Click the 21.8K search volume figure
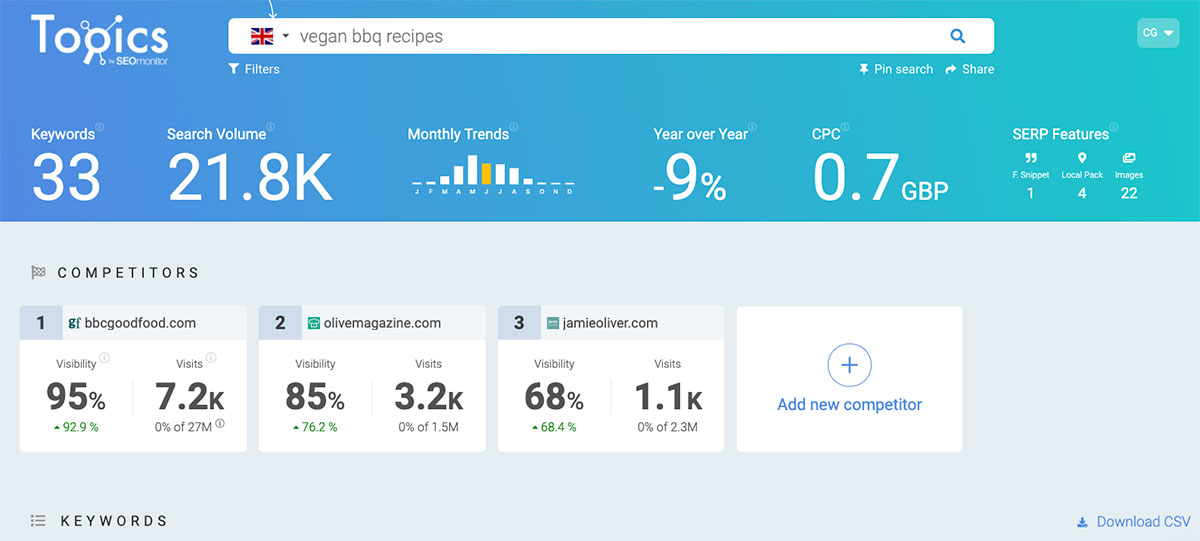The height and width of the screenshot is (541, 1200). [249, 178]
